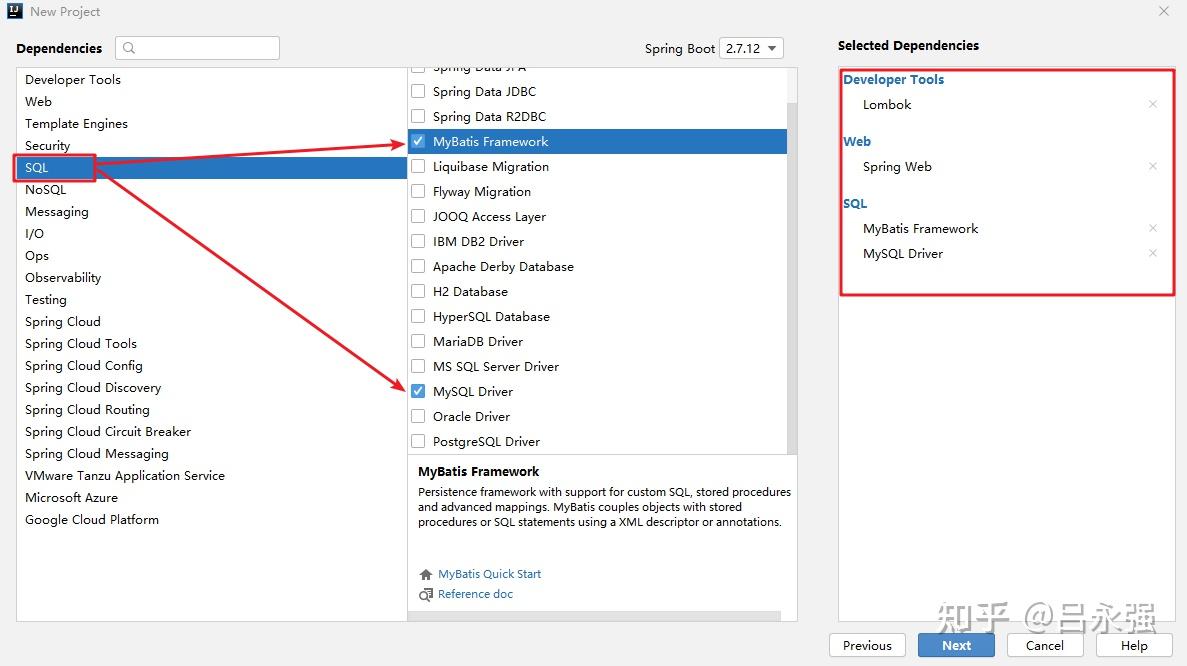
Task: Open the Spring Cloud Config category
Action: (211, 365)
